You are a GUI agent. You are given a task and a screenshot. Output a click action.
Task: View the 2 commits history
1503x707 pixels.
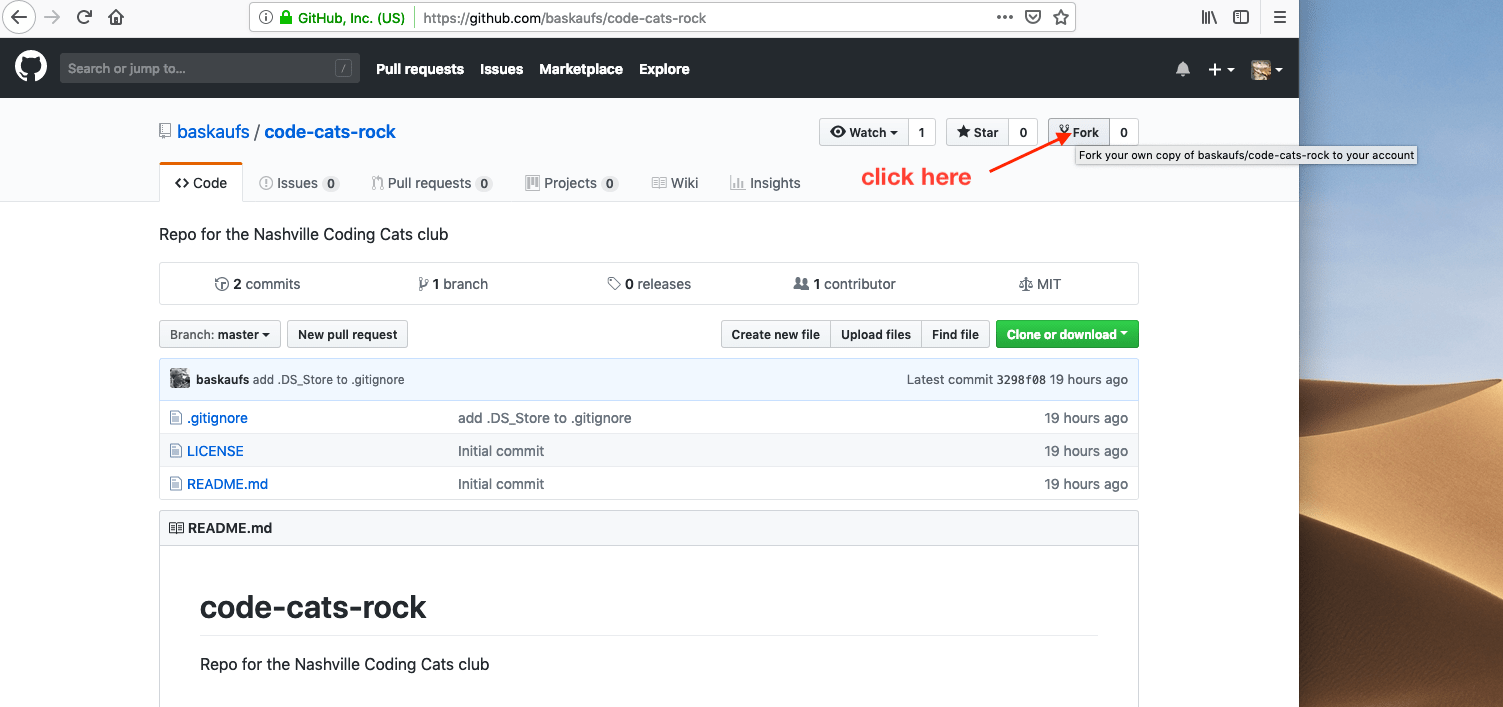257,284
